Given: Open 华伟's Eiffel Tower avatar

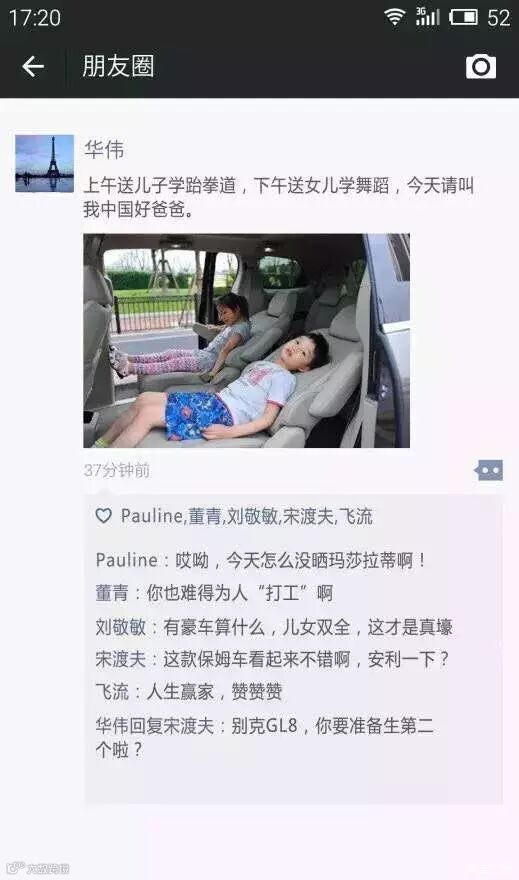Looking at the screenshot, I should [x=44, y=163].
